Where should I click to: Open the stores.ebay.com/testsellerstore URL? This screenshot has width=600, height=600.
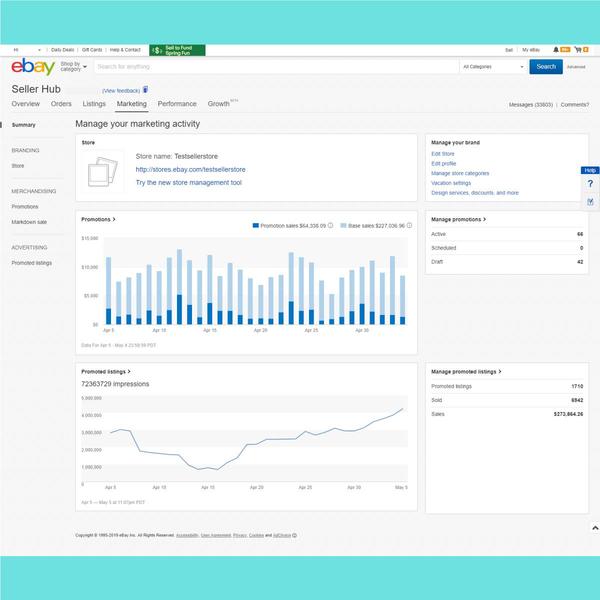pyautogui.click(x=191, y=170)
